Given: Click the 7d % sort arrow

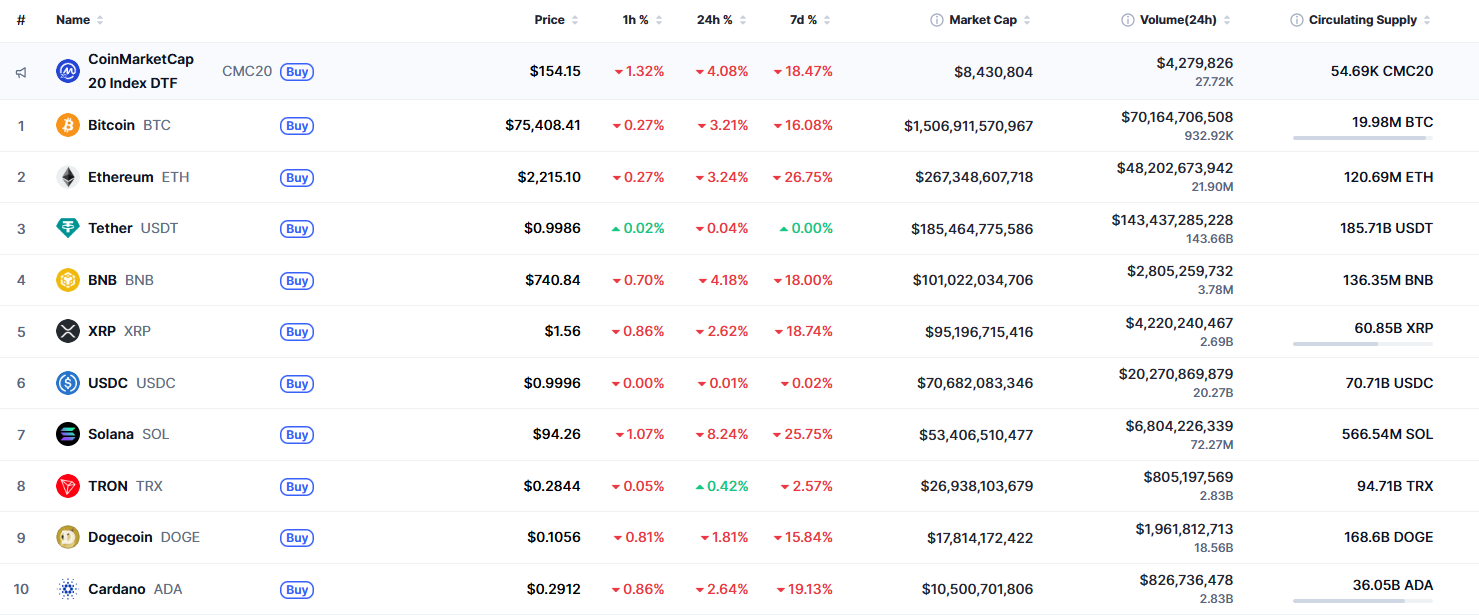Looking at the screenshot, I should (824, 19).
